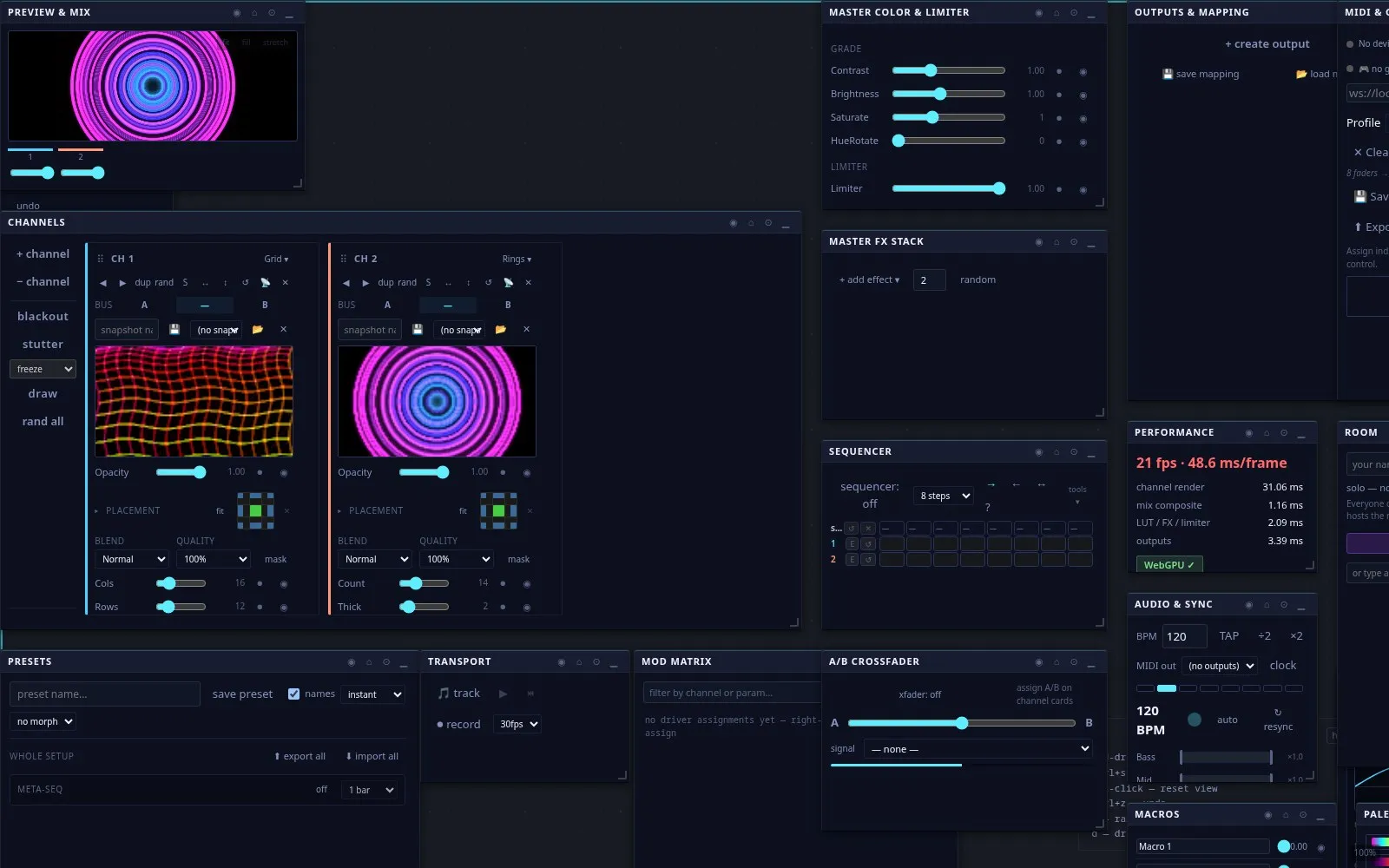Flip CH 1 horizontally with the horizontal arrows icon
Viewport: 1389px width, 868px height.
[206, 283]
